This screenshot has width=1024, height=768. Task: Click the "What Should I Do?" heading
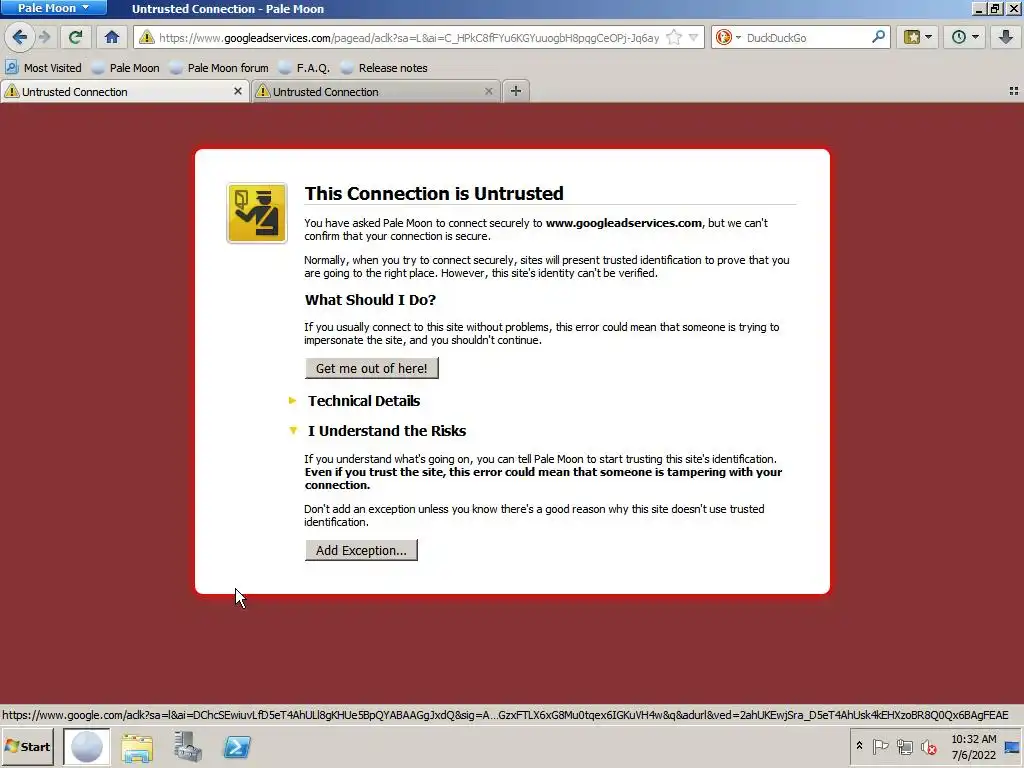[370, 300]
